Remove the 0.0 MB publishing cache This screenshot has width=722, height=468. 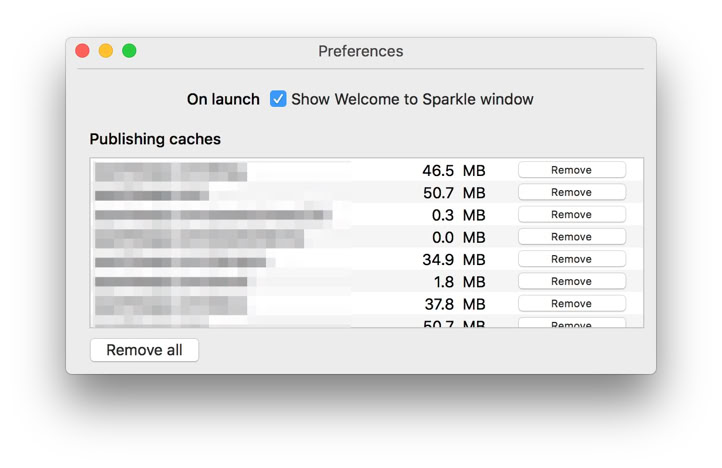[571, 237]
